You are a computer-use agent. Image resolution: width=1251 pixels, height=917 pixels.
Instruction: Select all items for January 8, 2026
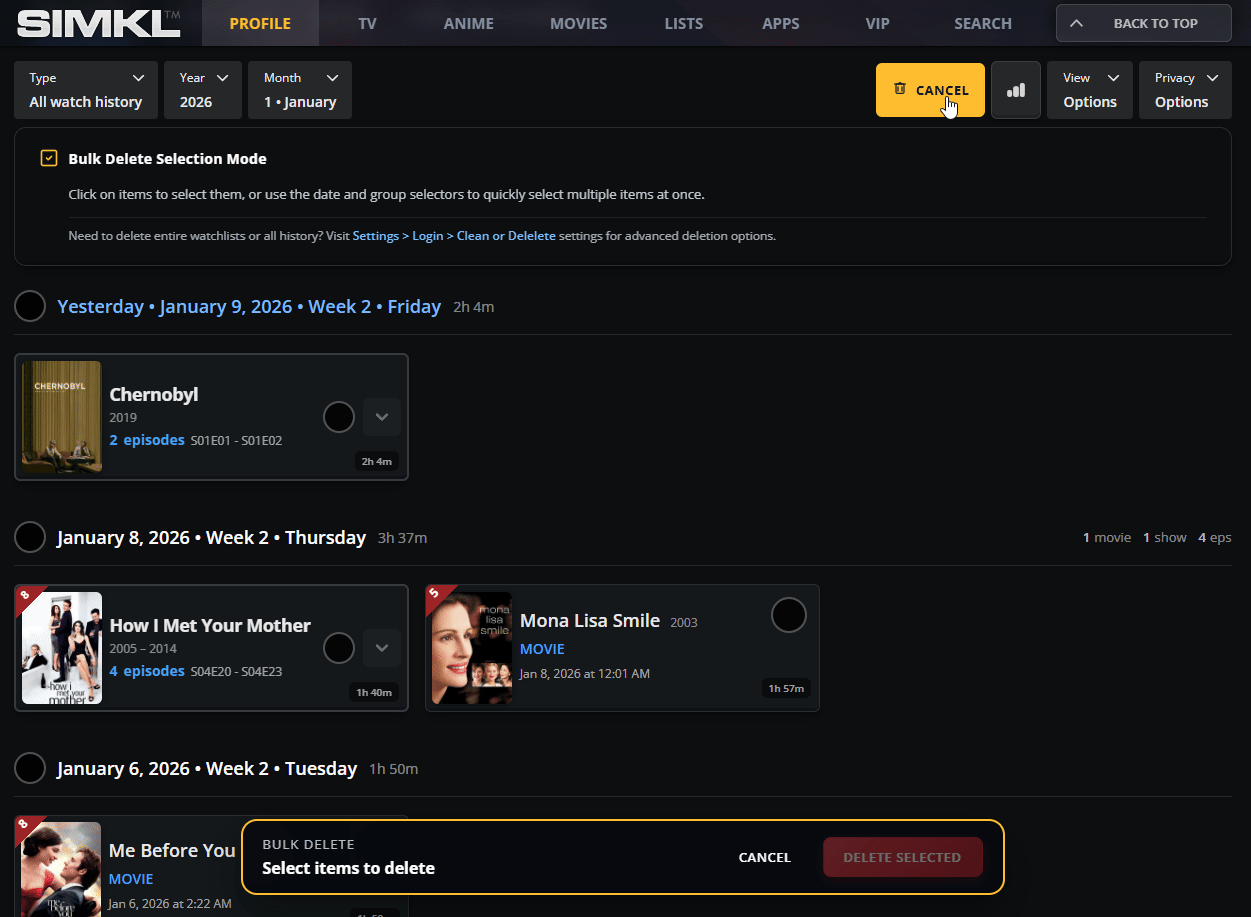point(30,537)
